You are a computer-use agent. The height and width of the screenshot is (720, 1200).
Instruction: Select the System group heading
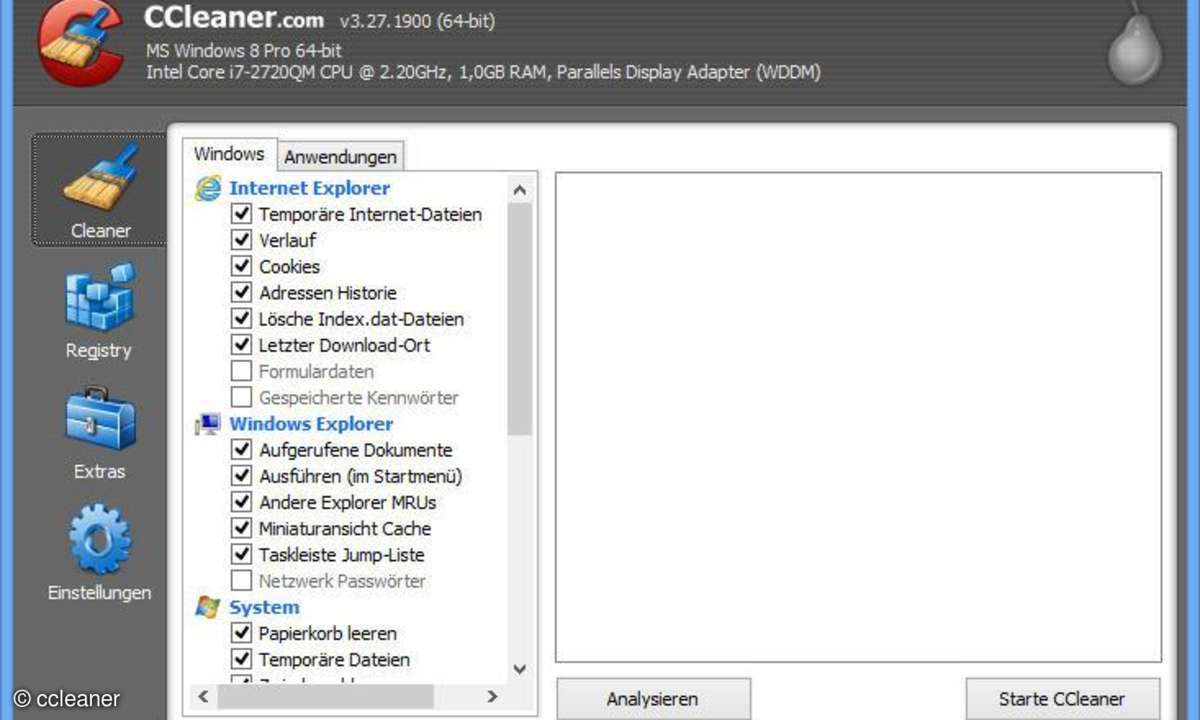point(264,607)
